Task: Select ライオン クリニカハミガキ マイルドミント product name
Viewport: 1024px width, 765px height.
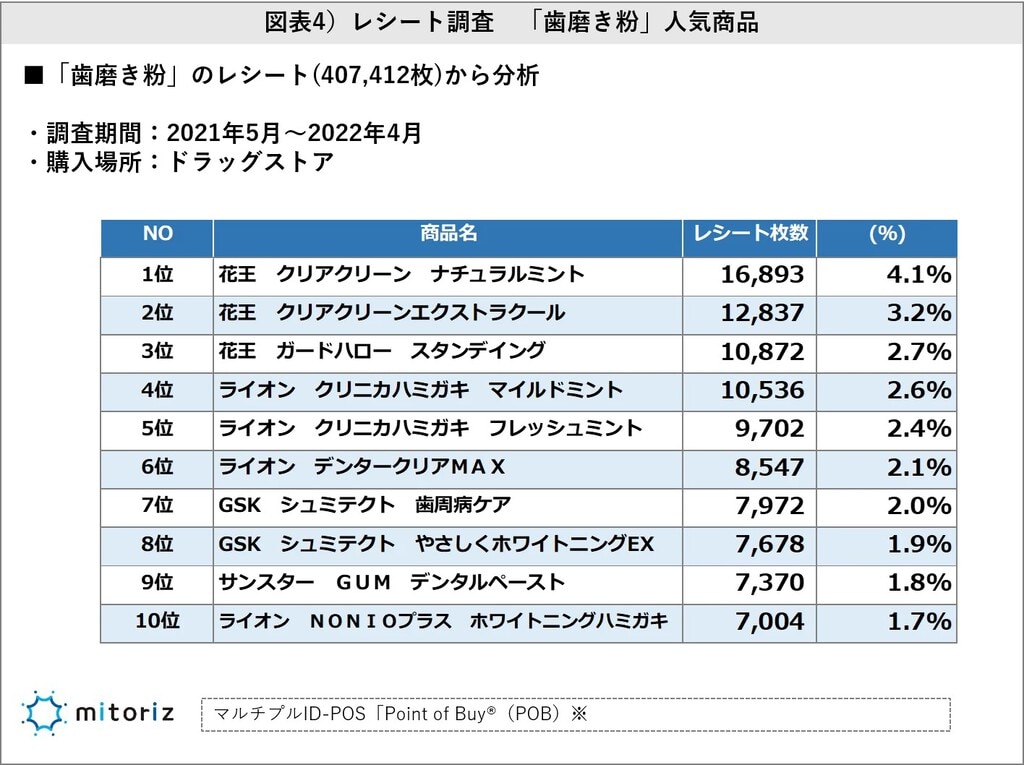Action: coord(421,389)
